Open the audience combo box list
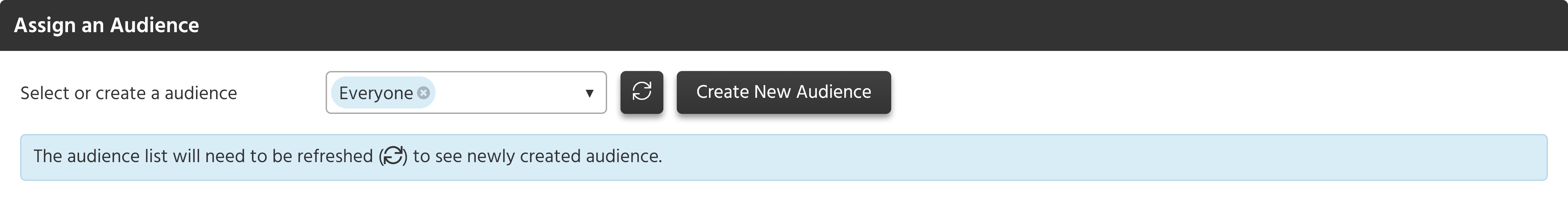 pyautogui.click(x=466, y=92)
